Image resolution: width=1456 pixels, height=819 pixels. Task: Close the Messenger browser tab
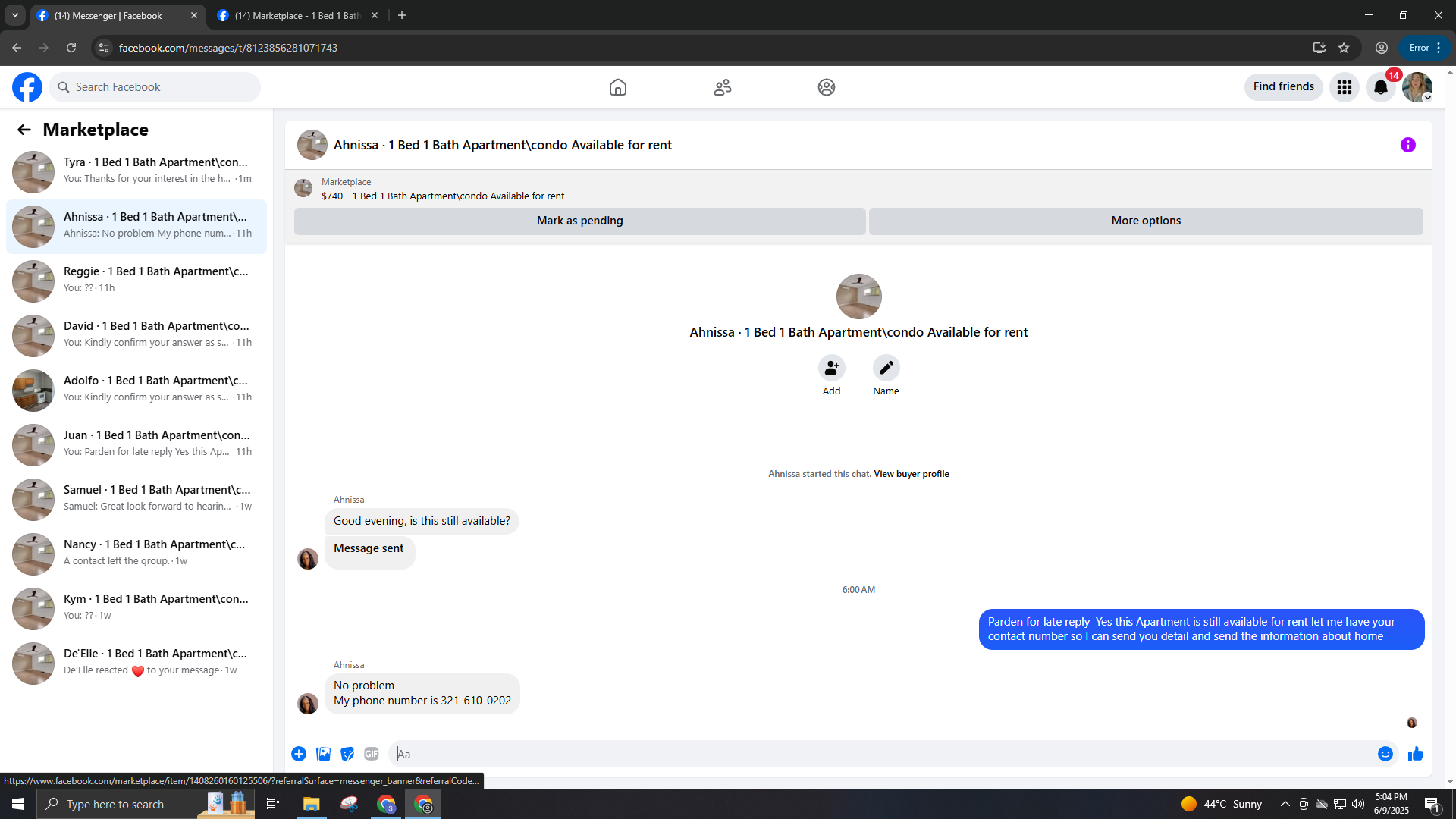click(194, 16)
